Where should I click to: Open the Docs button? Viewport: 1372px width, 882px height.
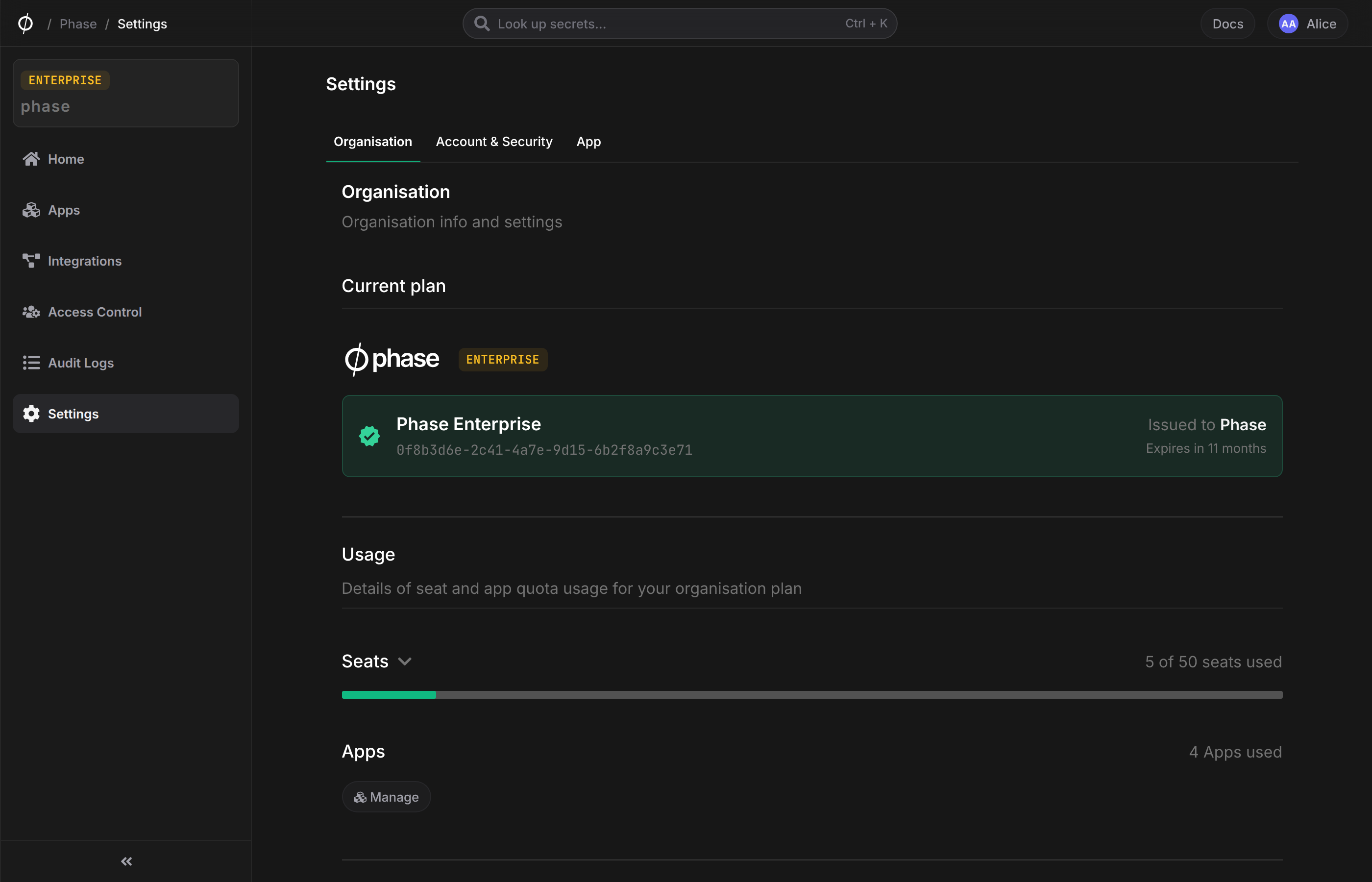click(x=1228, y=24)
